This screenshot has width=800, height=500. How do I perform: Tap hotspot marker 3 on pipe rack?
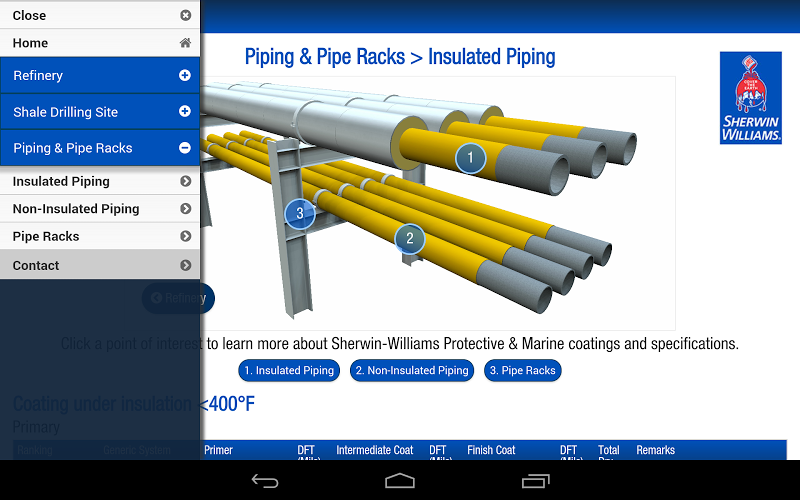click(x=300, y=213)
